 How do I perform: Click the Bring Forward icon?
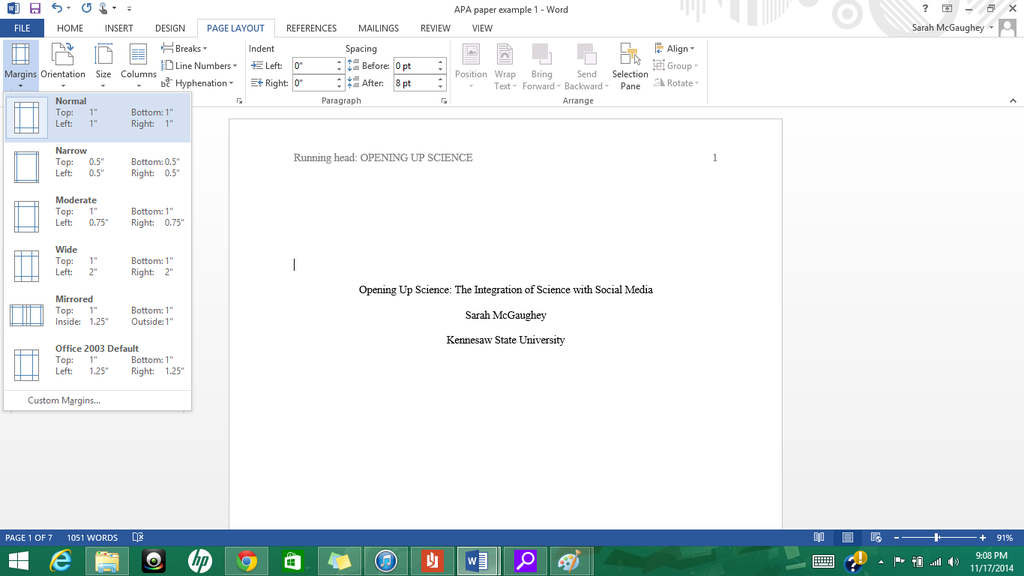(541, 65)
